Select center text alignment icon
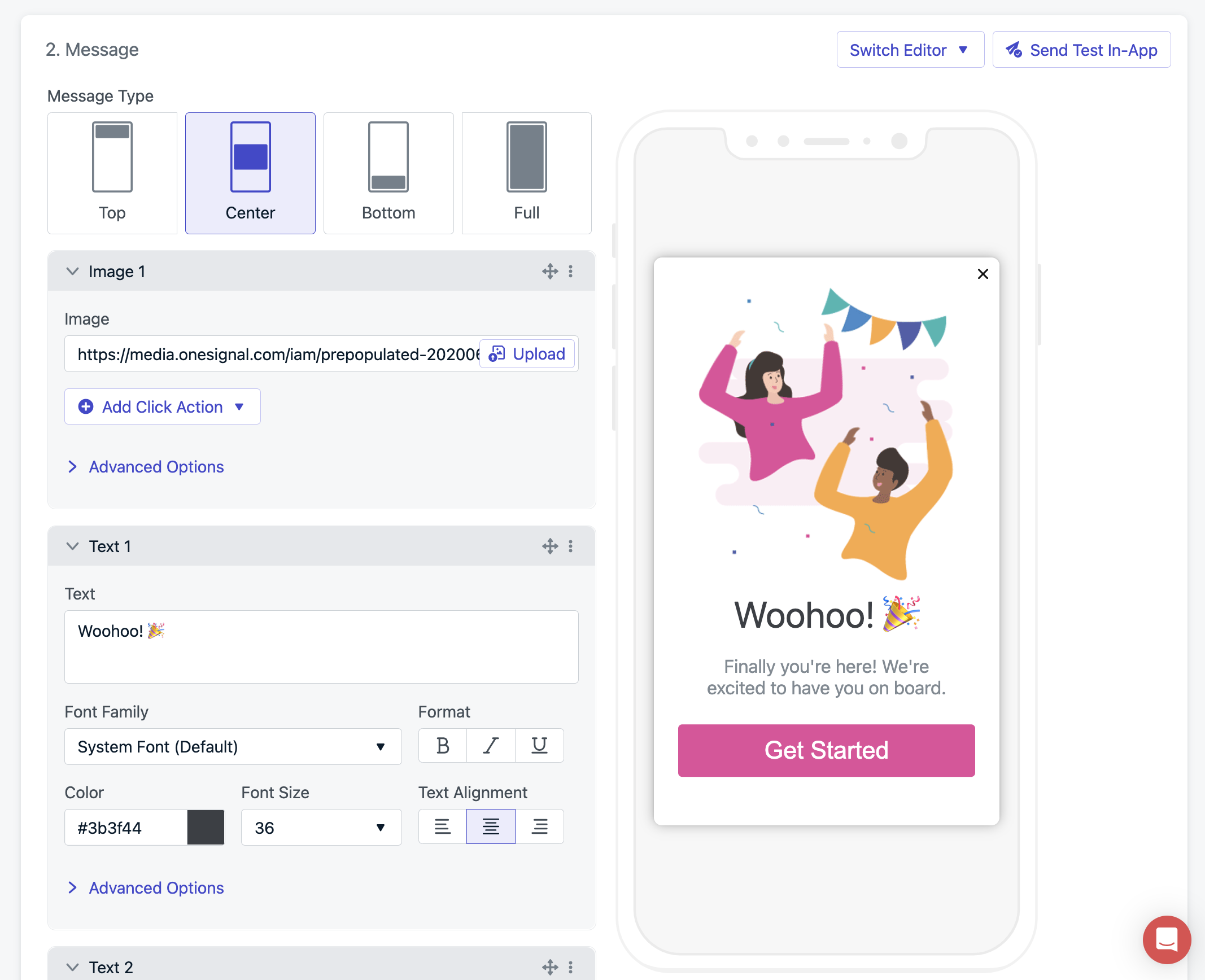The width and height of the screenshot is (1205, 980). tap(490, 827)
